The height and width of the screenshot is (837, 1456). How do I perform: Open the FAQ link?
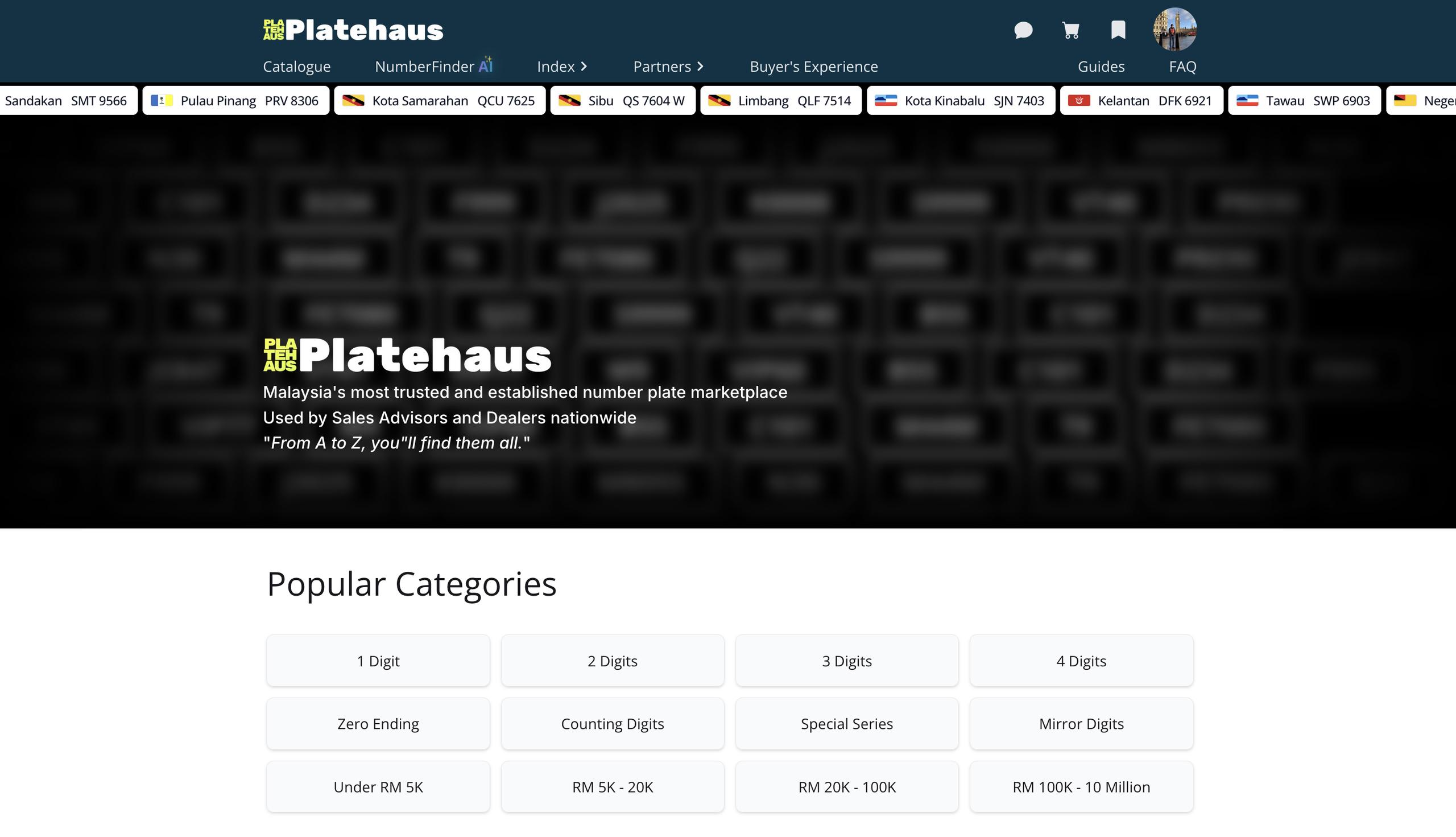click(x=1182, y=67)
